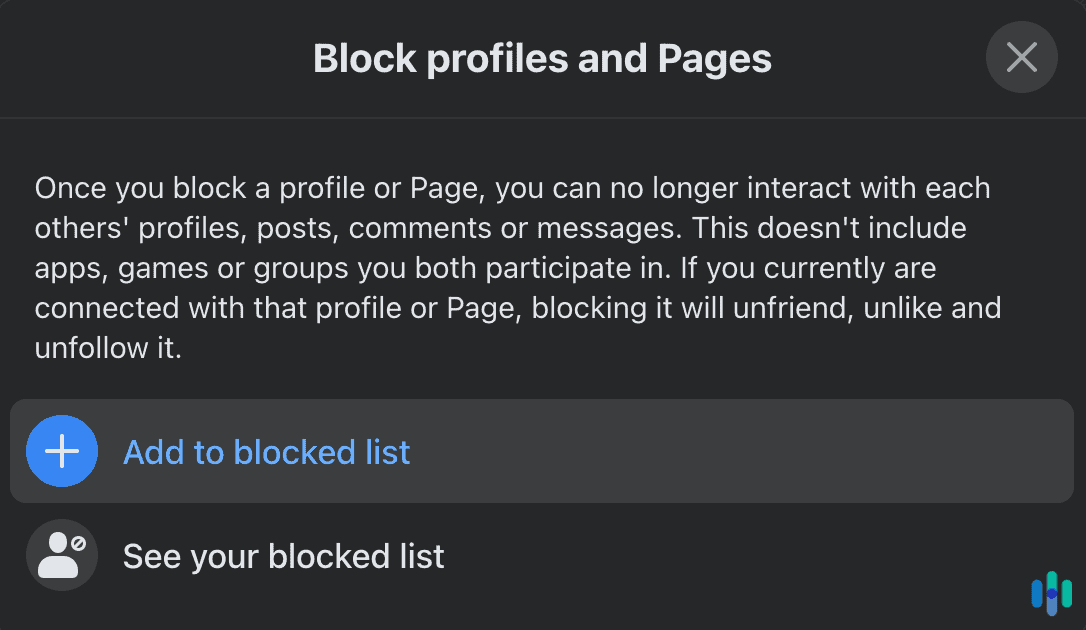Screen dimensions: 1086x630
Task: Click the colorful bar-chart logo watermark
Action: click(1050, 595)
